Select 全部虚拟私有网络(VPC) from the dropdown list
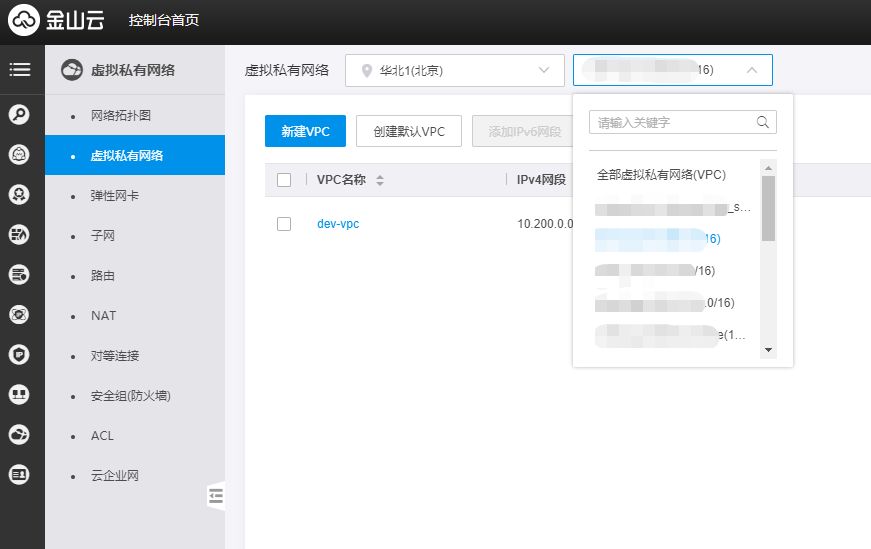Screen dimensions: 871x549 (x=661, y=175)
